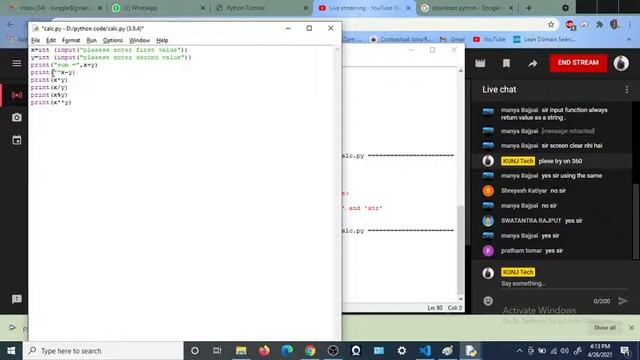Switch to the WhatsApp browser tab
The image size is (640, 360).
pyautogui.click(x=159, y=8)
